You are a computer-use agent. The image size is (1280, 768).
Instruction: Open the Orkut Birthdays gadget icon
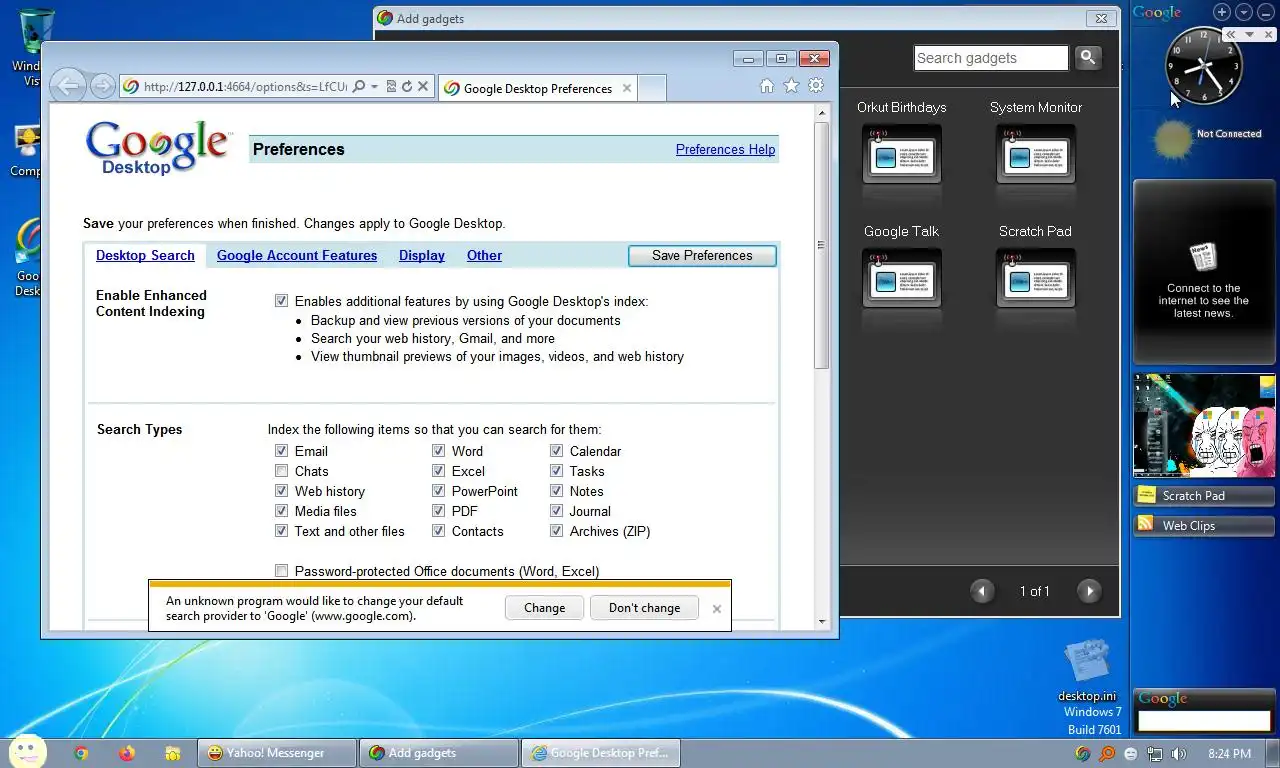pos(902,154)
